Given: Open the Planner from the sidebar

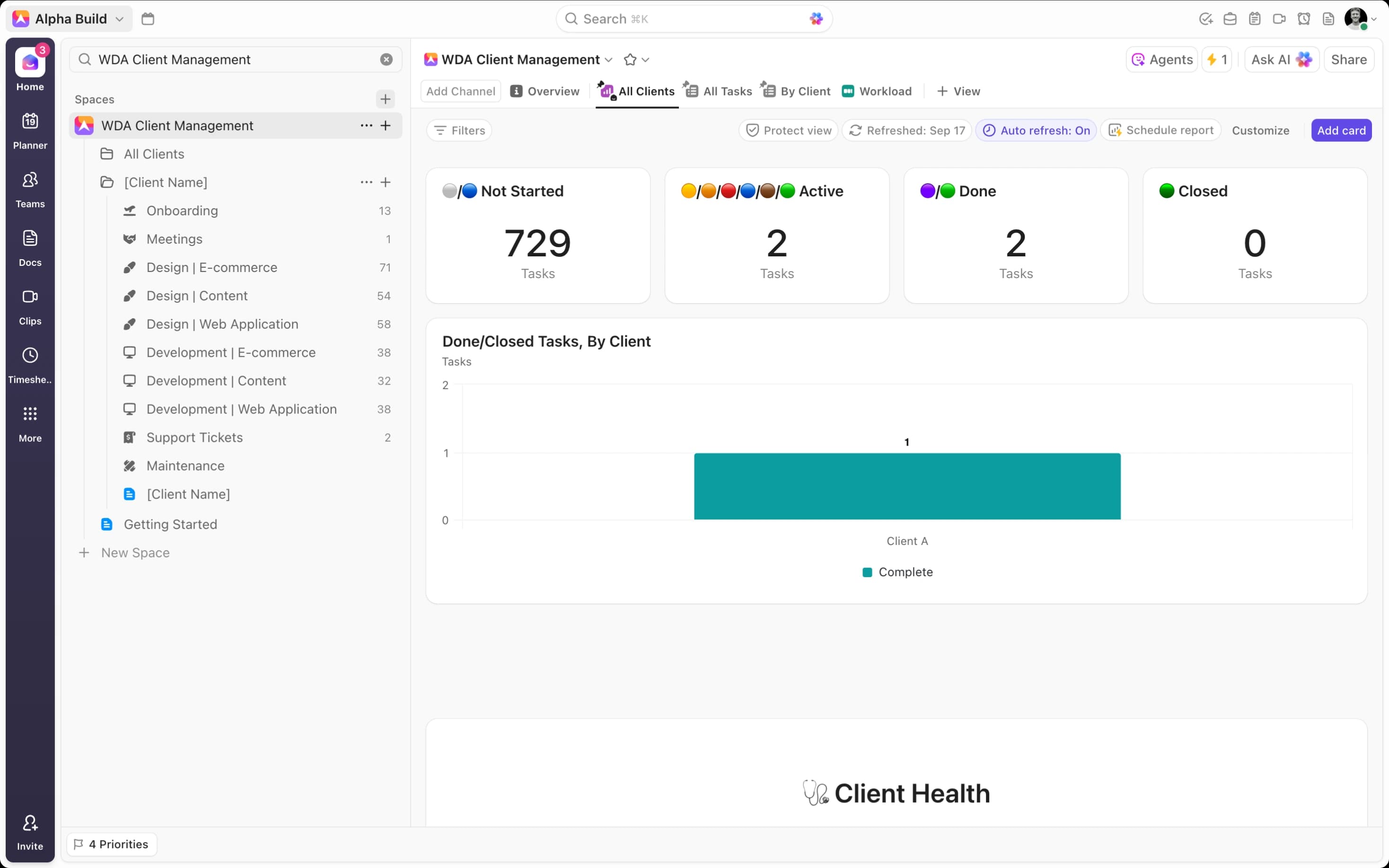Looking at the screenshot, I should [30, 129].
